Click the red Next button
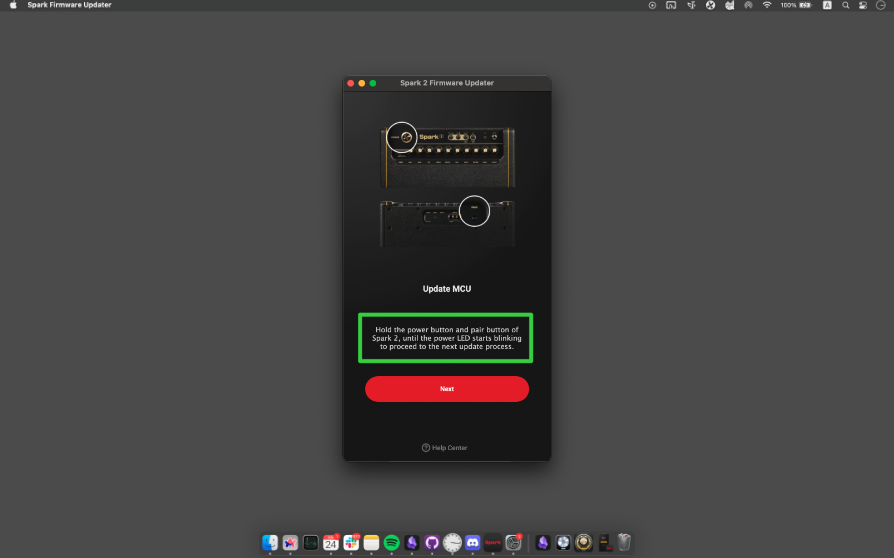The width and height of the screenshot is (894, 558). pos(446,389)
